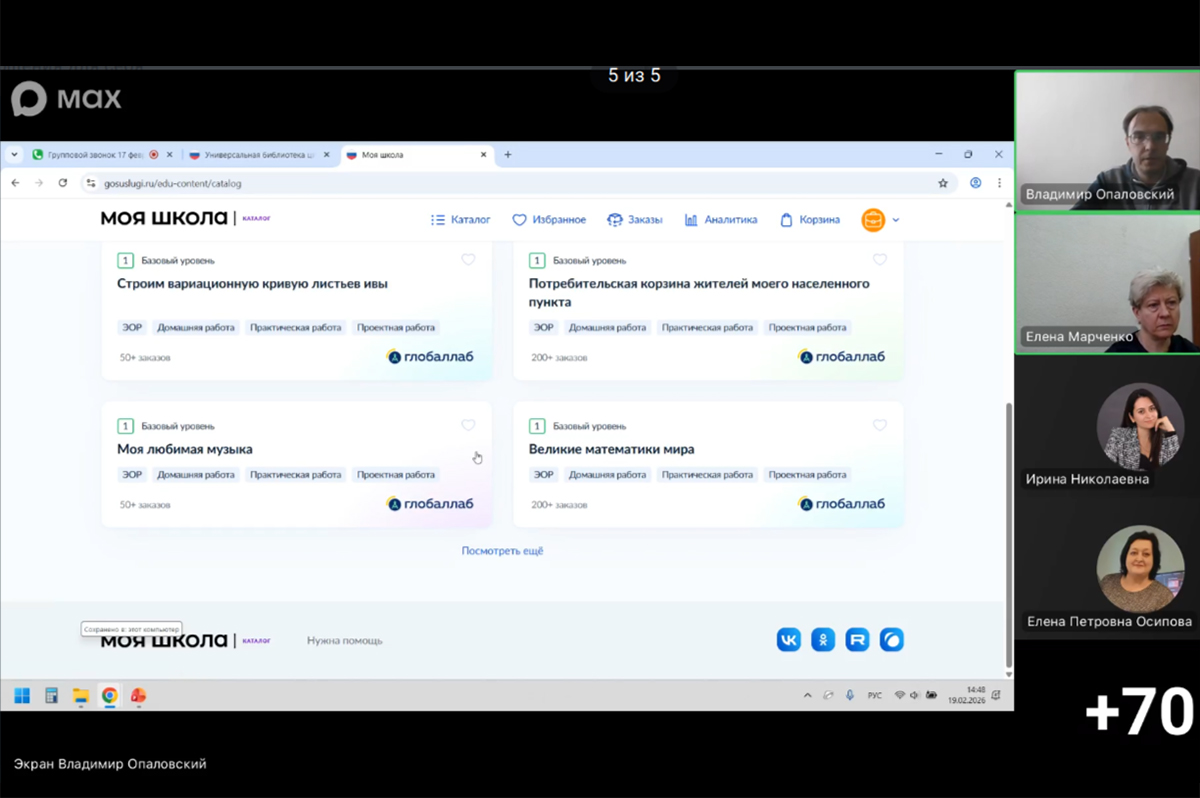Select Ирина Николаевна participant avatar
Viewport: 1200px width, 798px height.
point(1140,426)
